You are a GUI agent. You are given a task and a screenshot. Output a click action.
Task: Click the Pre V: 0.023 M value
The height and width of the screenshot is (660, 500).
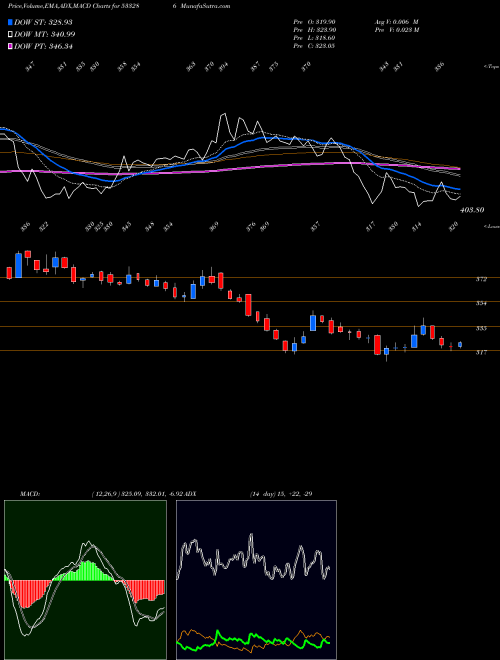[x=396, y=30]
